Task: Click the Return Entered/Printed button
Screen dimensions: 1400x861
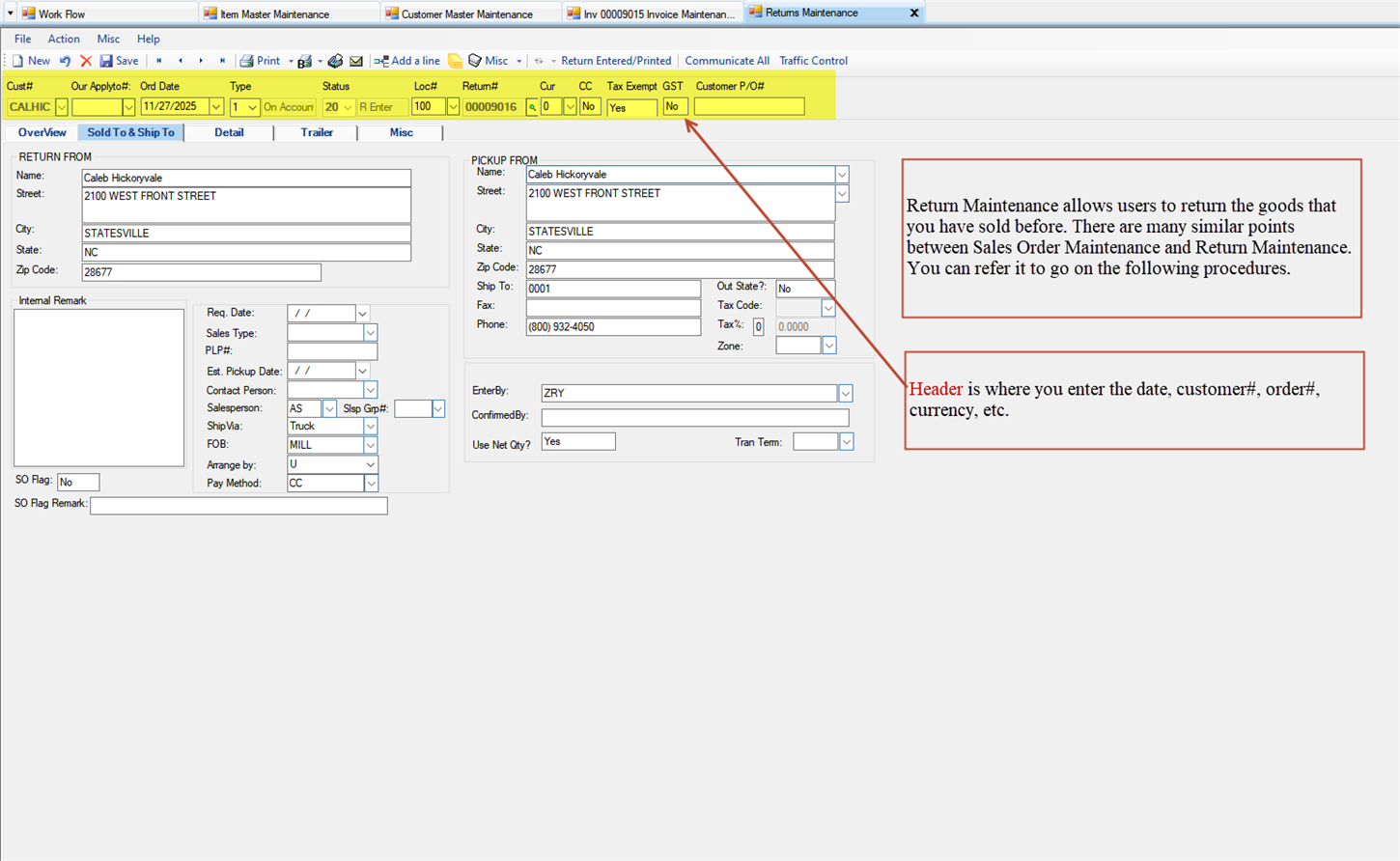Action: 616,61
